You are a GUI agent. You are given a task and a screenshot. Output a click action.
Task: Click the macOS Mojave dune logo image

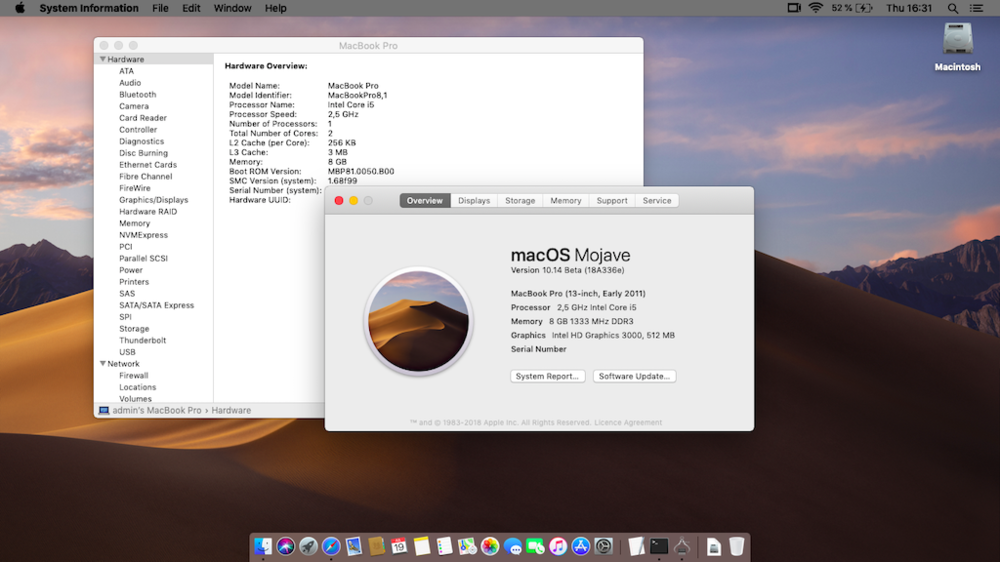[418, 321]
